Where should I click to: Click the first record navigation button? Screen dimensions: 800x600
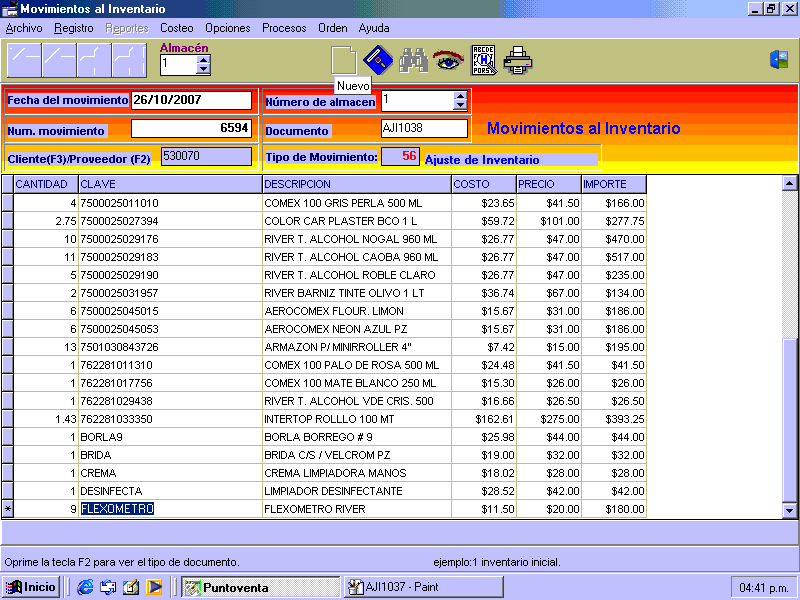pyautogui.click(x=24, y=61)
